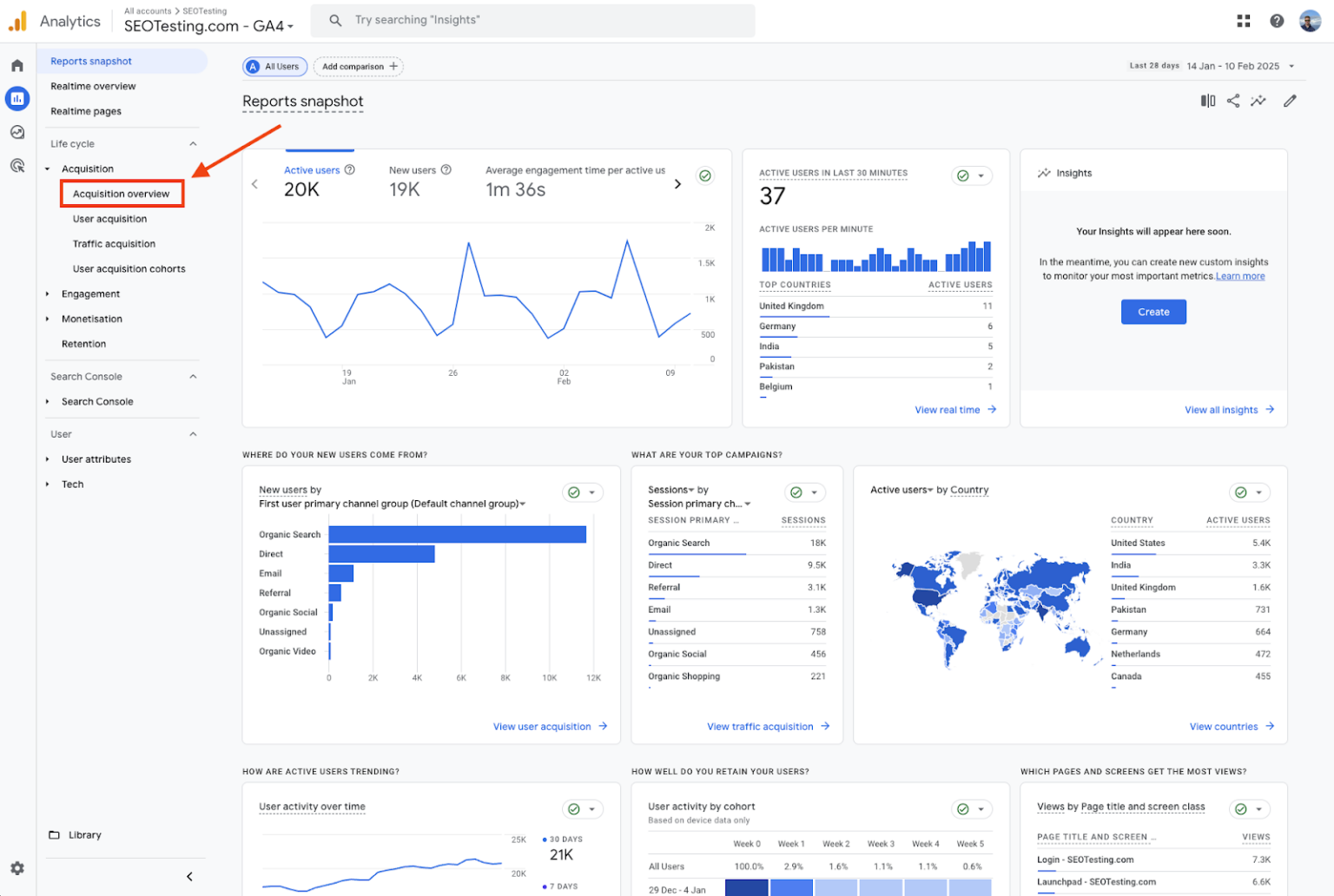The width and height of the screenshot is (1334, 896).
Task: Open the Explore section icon
Action: tap(17, 132)
